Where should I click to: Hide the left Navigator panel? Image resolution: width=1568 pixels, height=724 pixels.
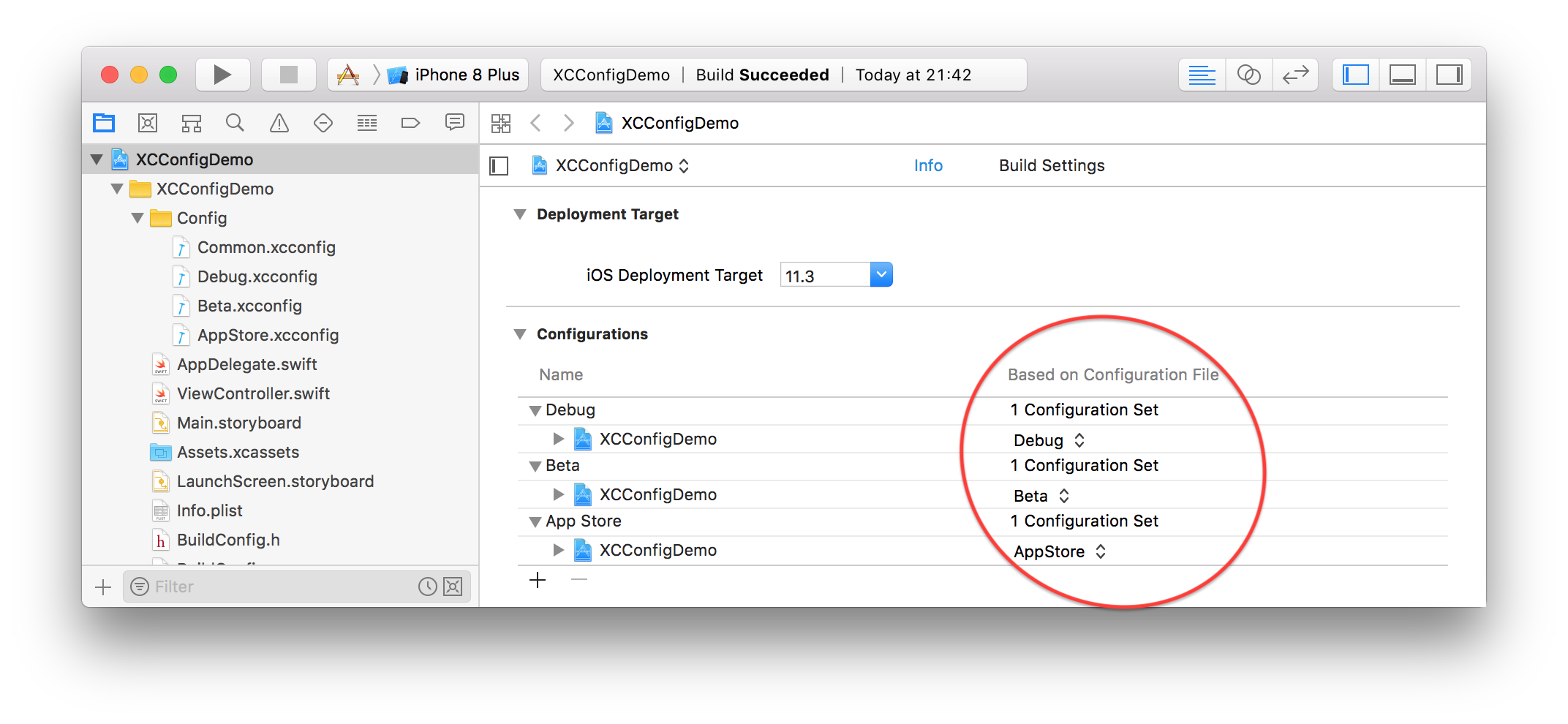click(x=1354, y=74)
